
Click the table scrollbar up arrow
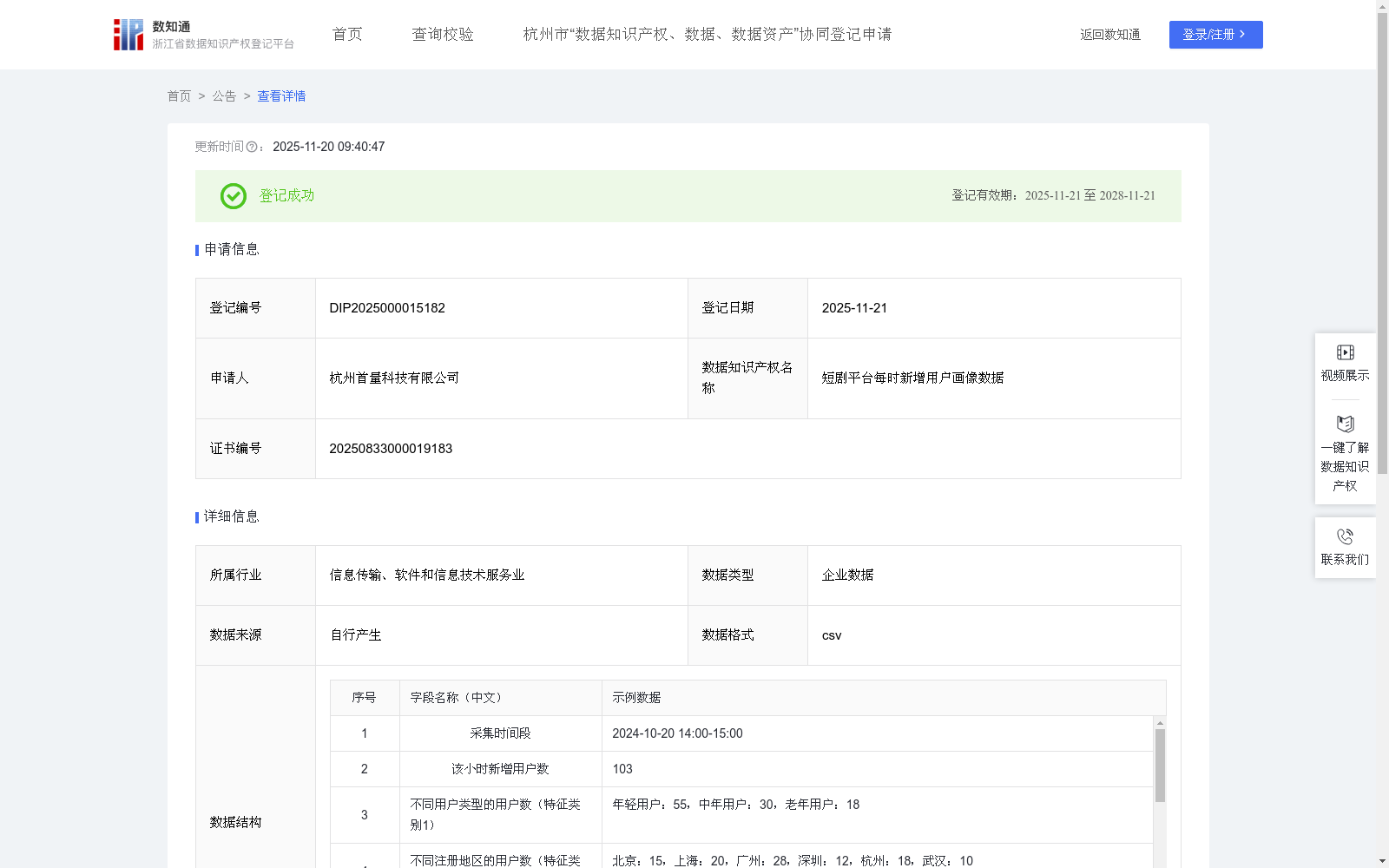(x=1160, y=723)
